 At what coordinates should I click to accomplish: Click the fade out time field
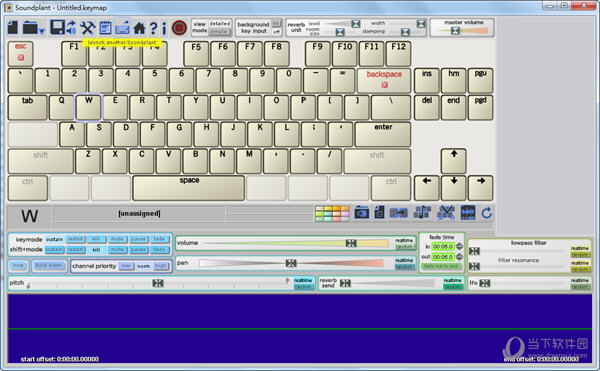443,257
